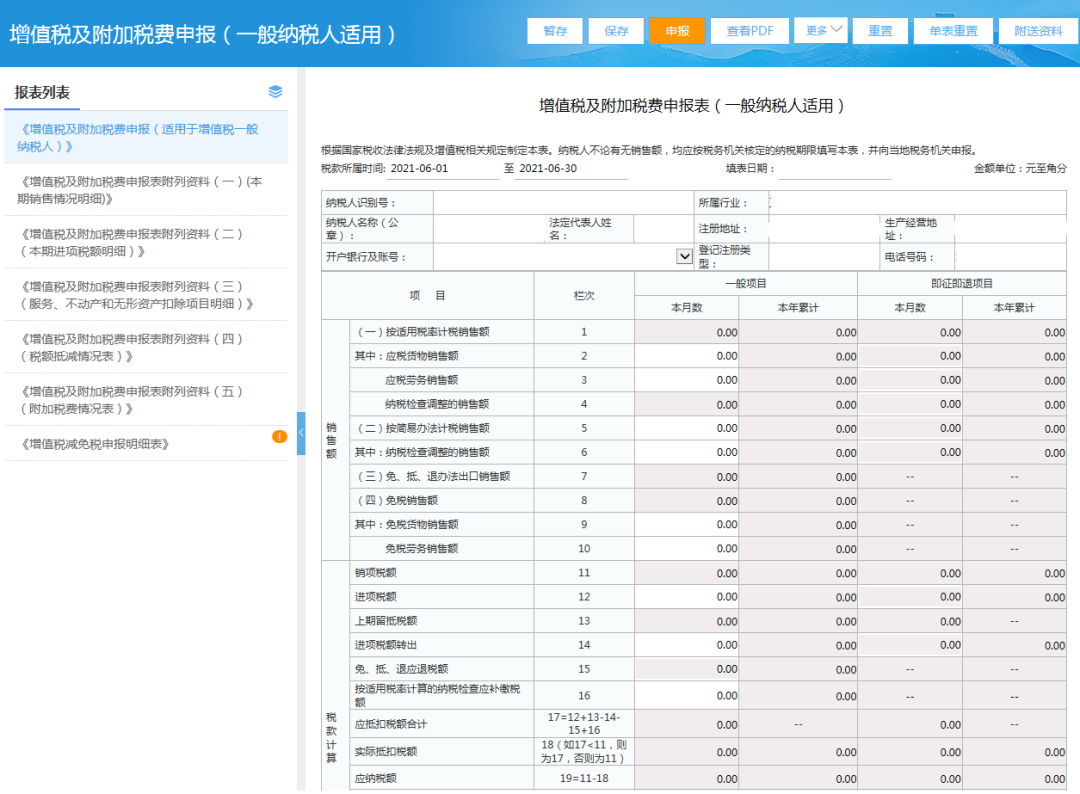Image resolution: width=1080 pixels, height=794 pixels.
Task: Click row 2 应税货物销售额 一般项目本月数 cell
Action: (x=686, y=356)
